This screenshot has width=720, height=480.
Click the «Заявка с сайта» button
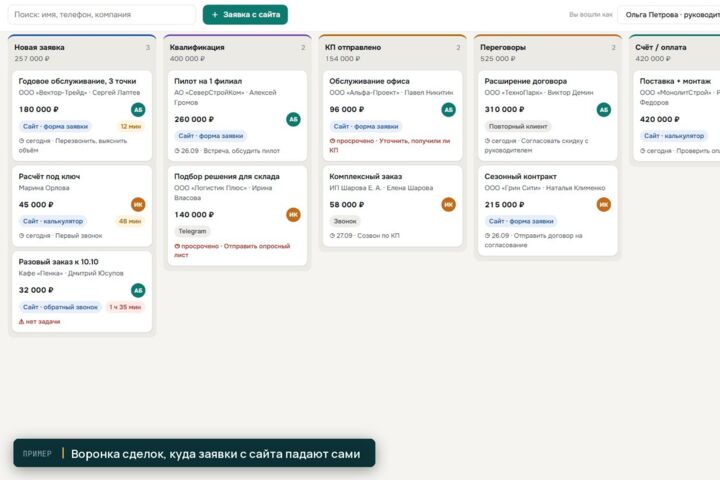click(x=245, y=15)
